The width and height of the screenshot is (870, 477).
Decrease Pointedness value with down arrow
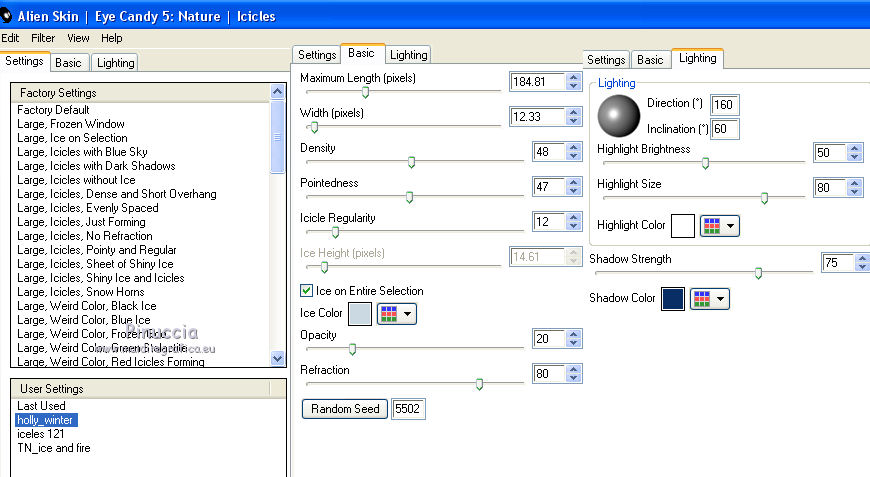pyautogui.click(x=574, y=191)
